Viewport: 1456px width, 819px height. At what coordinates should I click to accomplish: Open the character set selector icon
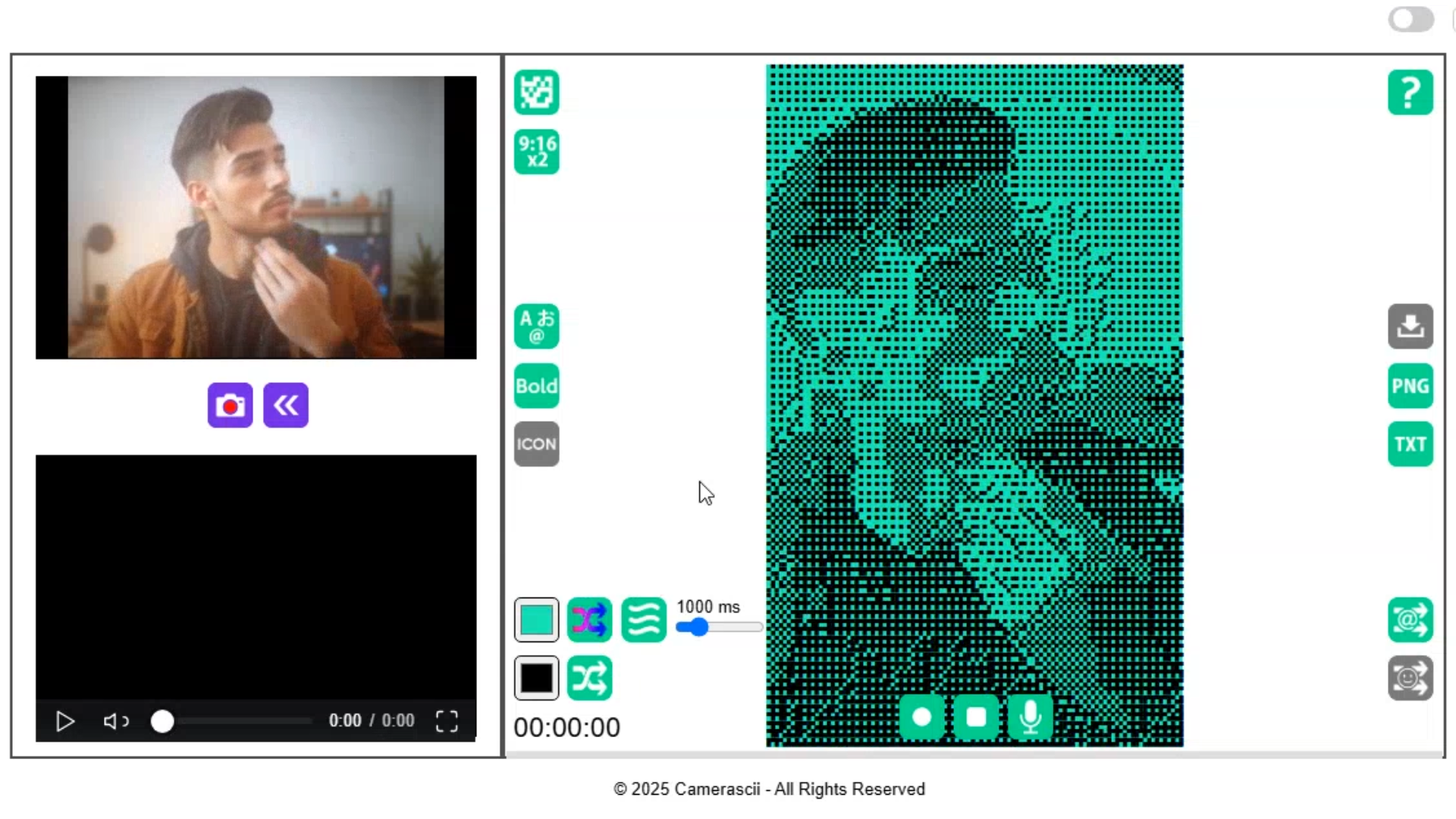click(536, 326)
